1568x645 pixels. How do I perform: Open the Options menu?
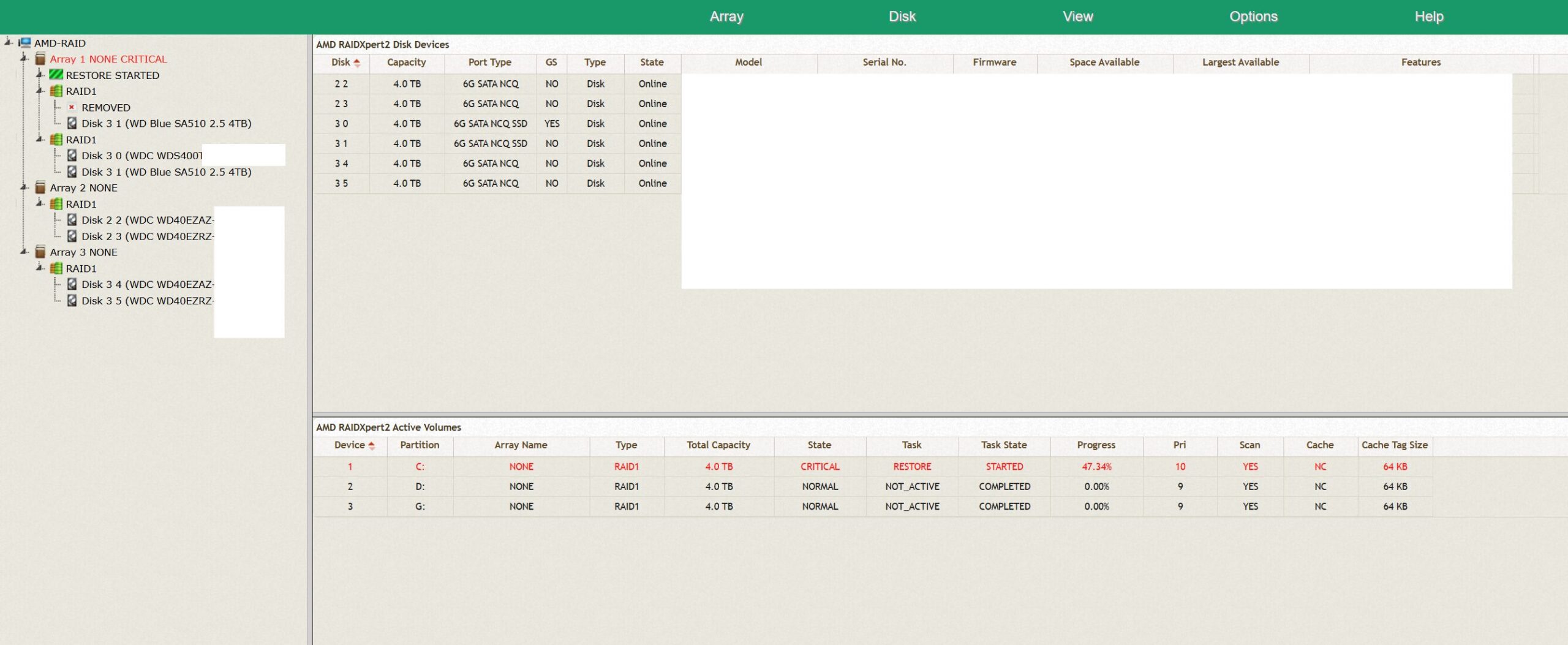point(1253,17)
